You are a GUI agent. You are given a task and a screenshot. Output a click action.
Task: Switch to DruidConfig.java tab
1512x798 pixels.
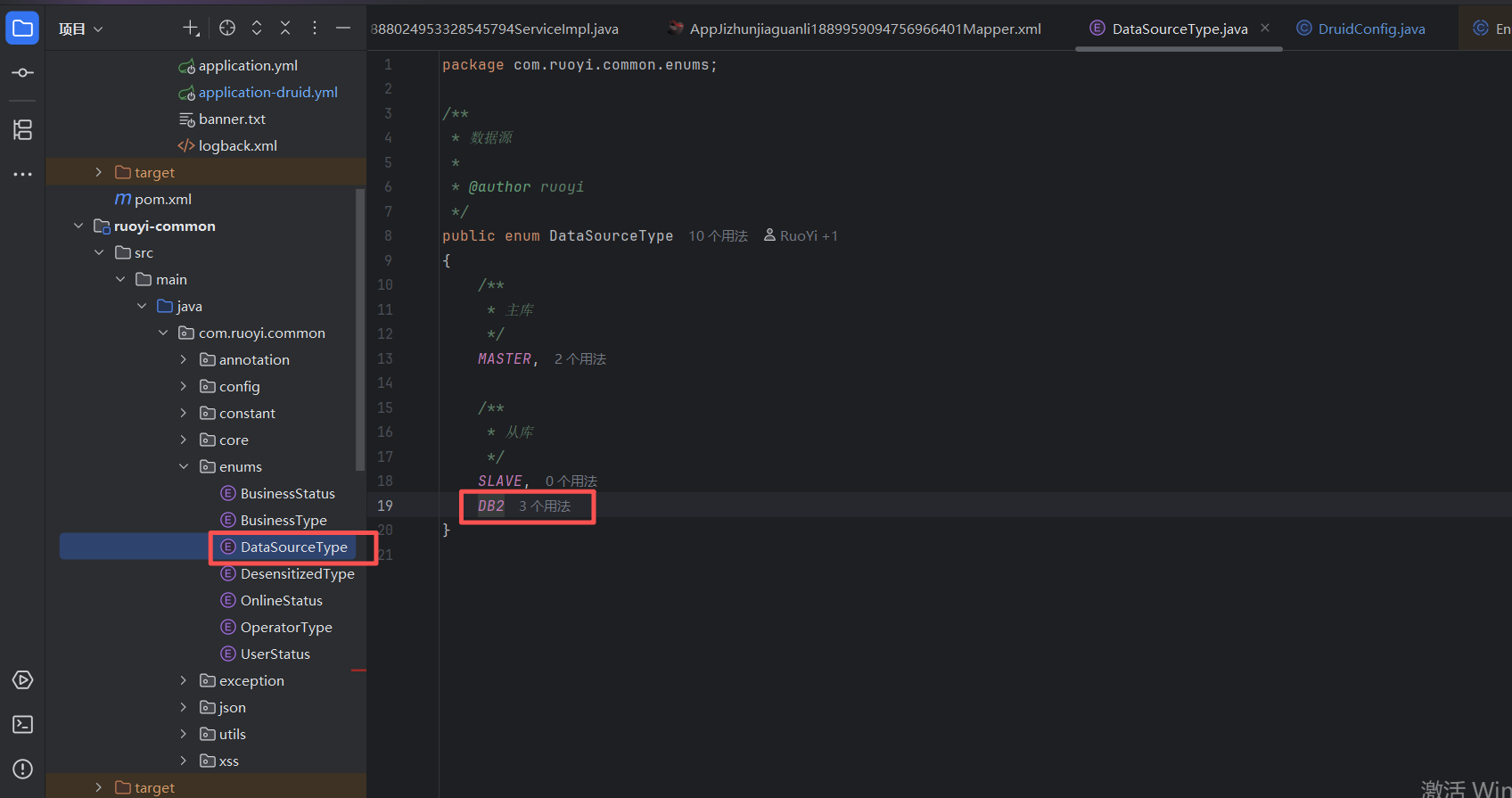tap(1360, 29)
